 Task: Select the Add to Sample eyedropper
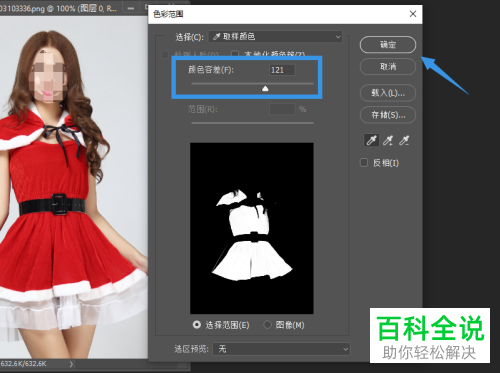tap(388, 140)
